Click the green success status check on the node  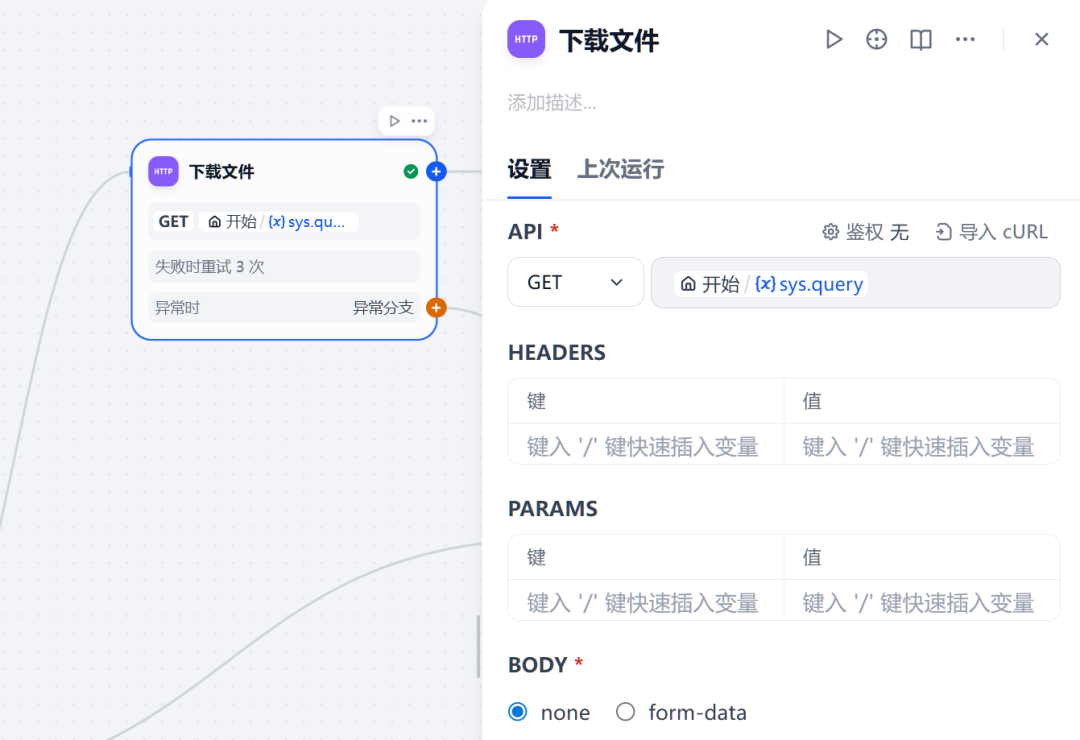[x=410, y=171]
